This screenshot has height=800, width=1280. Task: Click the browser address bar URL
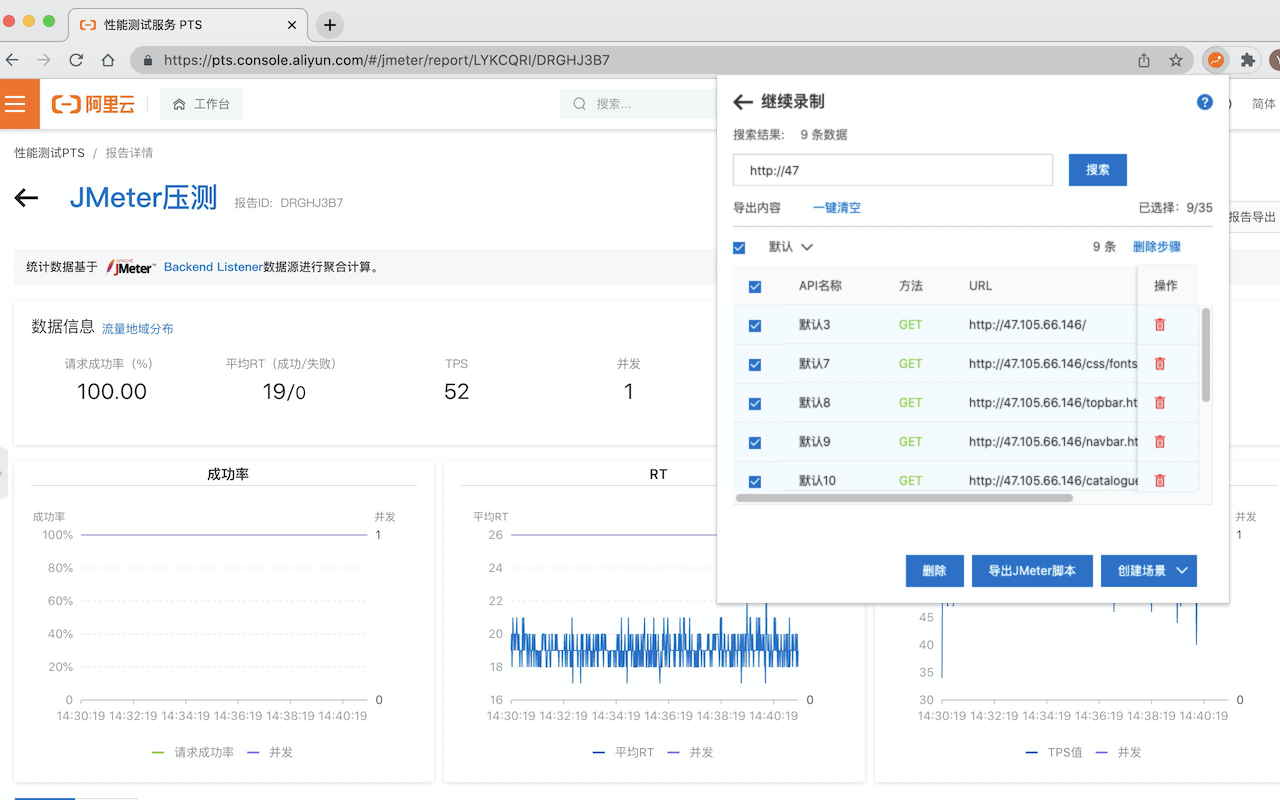[386, 60]
